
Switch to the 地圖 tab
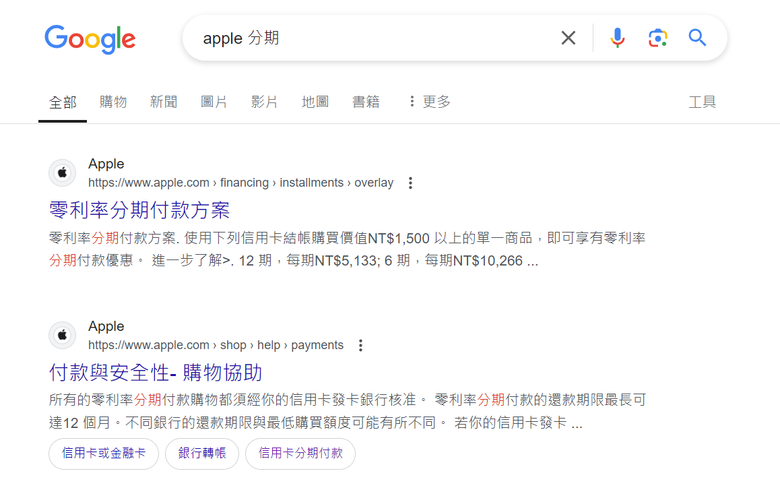point(315,102)
